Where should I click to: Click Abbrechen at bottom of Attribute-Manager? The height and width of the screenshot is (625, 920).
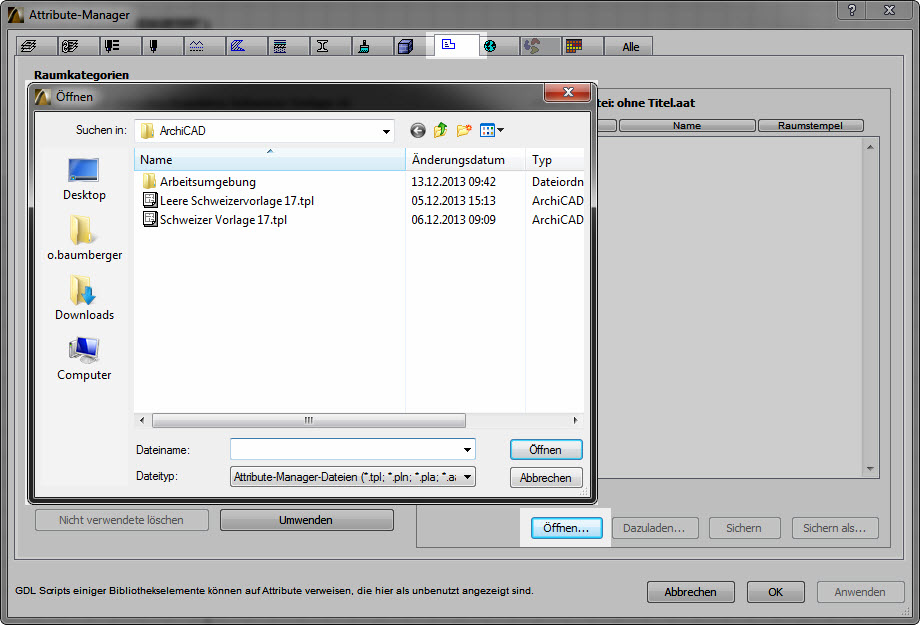[691, 592]
